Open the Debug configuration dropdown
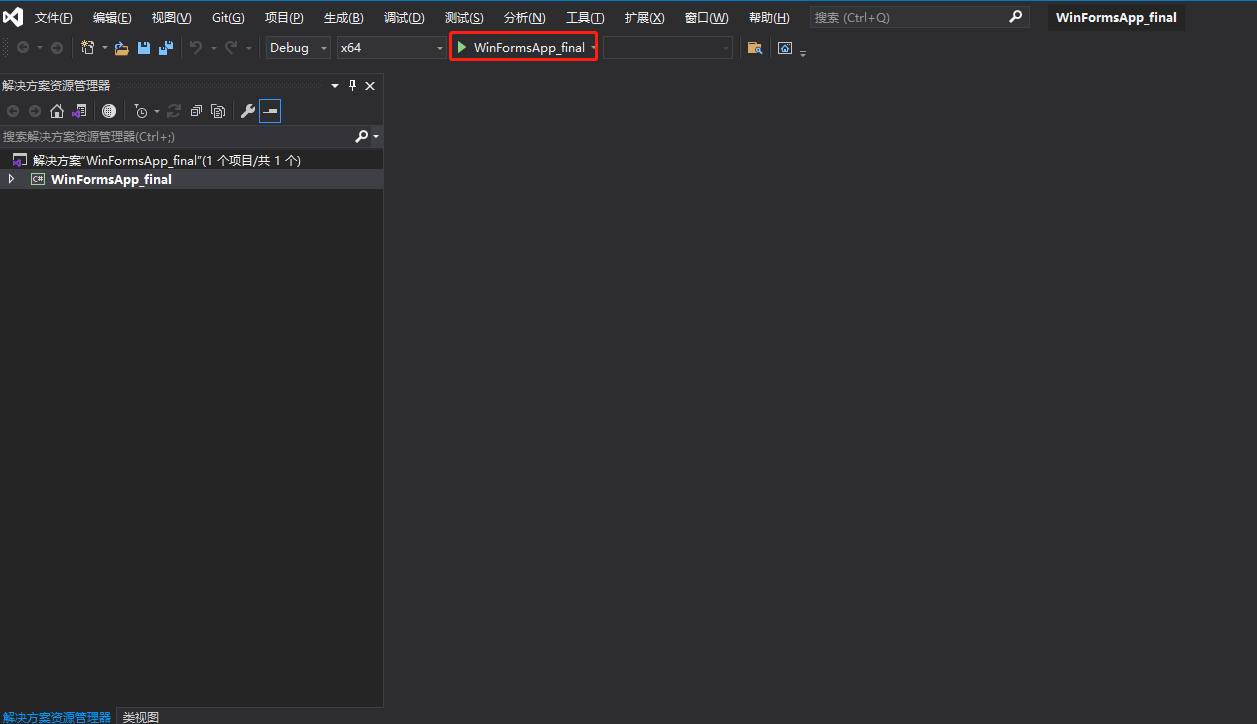 pyautogui.click(x=298, y=48)
